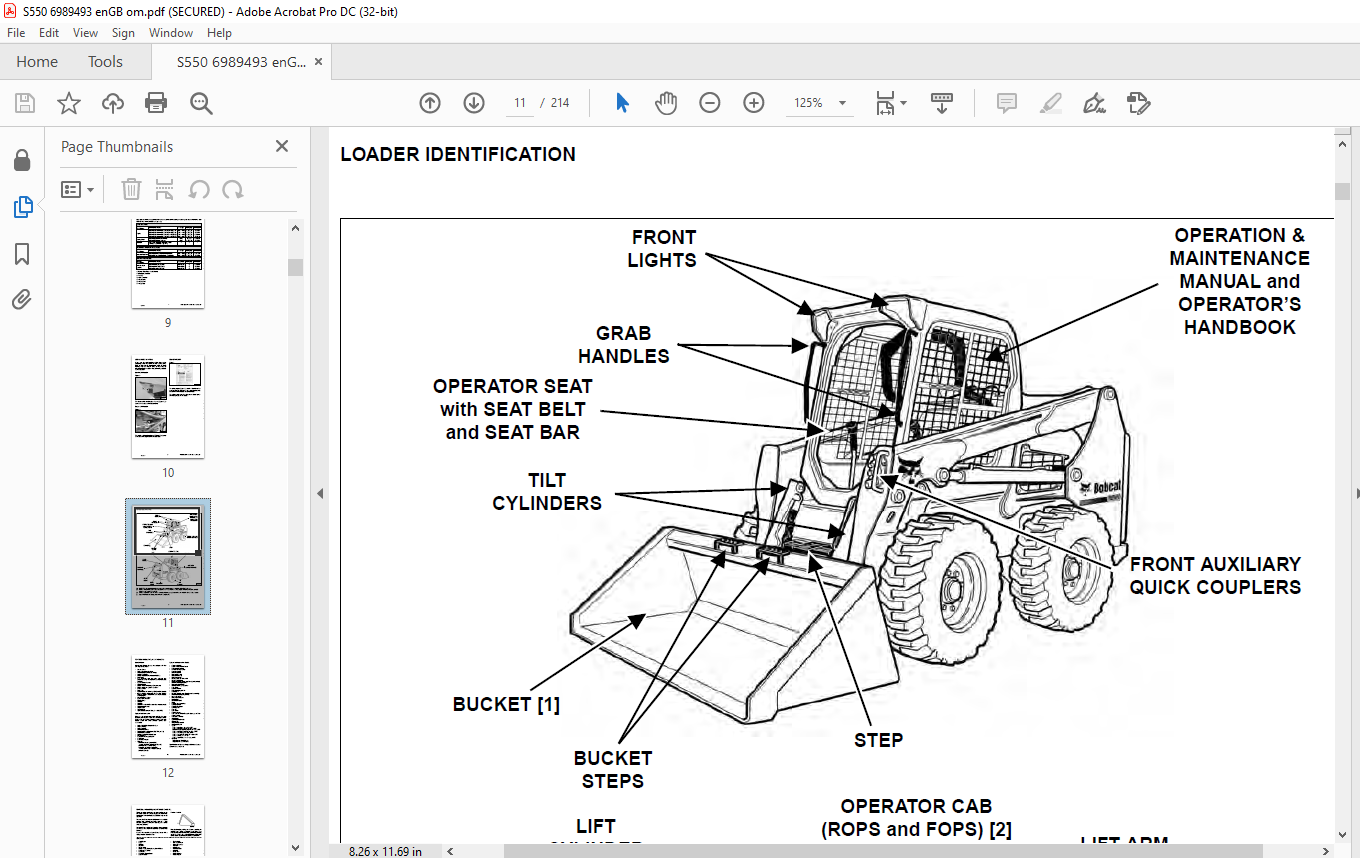Click the read mode scrolling icon
This screenshot has width=1360, height=858.
[941, 103]
